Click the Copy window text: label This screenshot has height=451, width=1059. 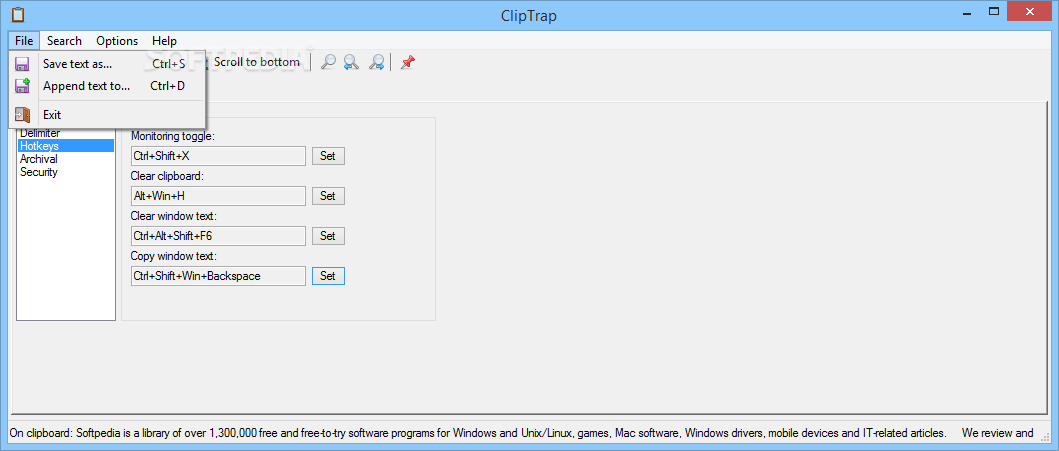point(173,257)
